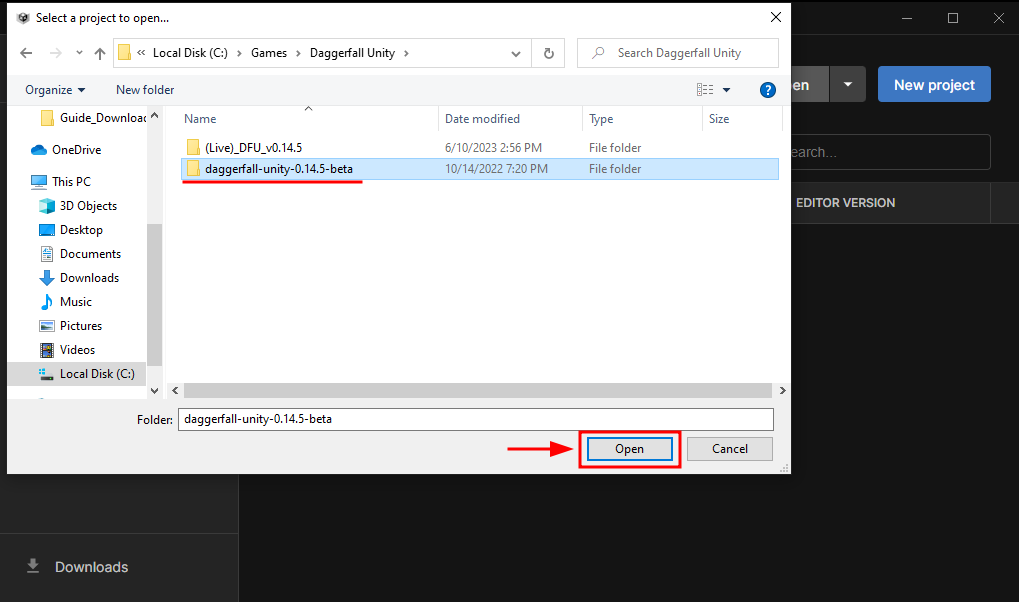The image size is (1019, 602).
Task: Close the Select a project dialog
Action: click(x=776, y=18)
